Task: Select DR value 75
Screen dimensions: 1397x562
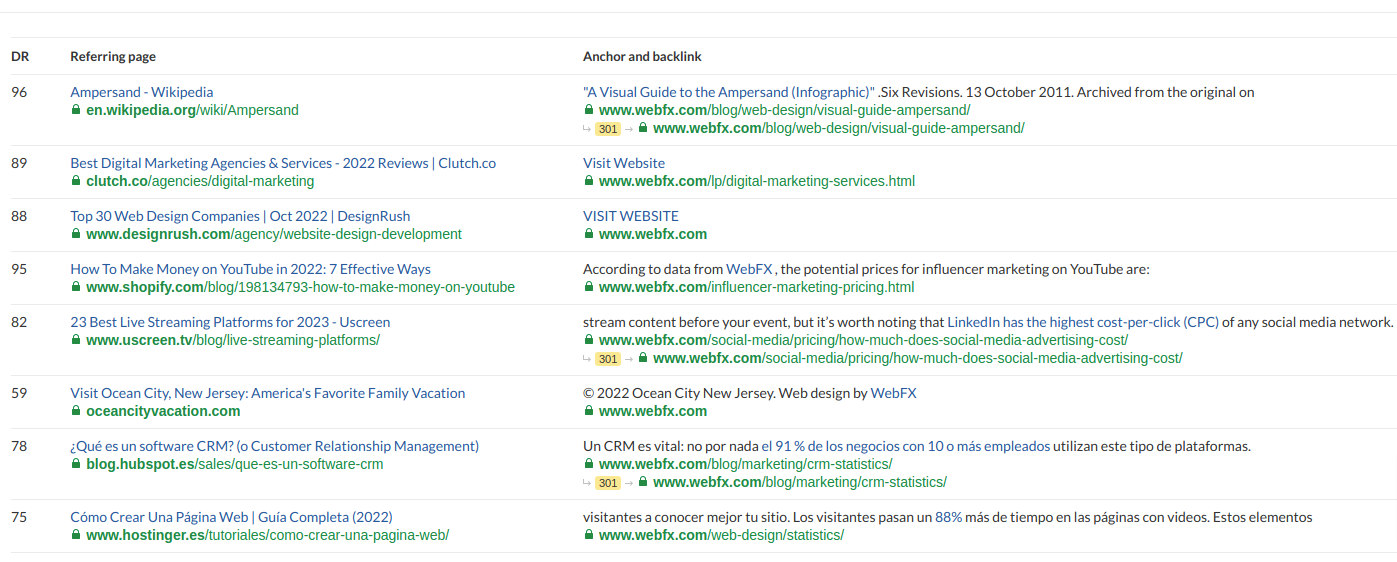Action: pos(19,517)
